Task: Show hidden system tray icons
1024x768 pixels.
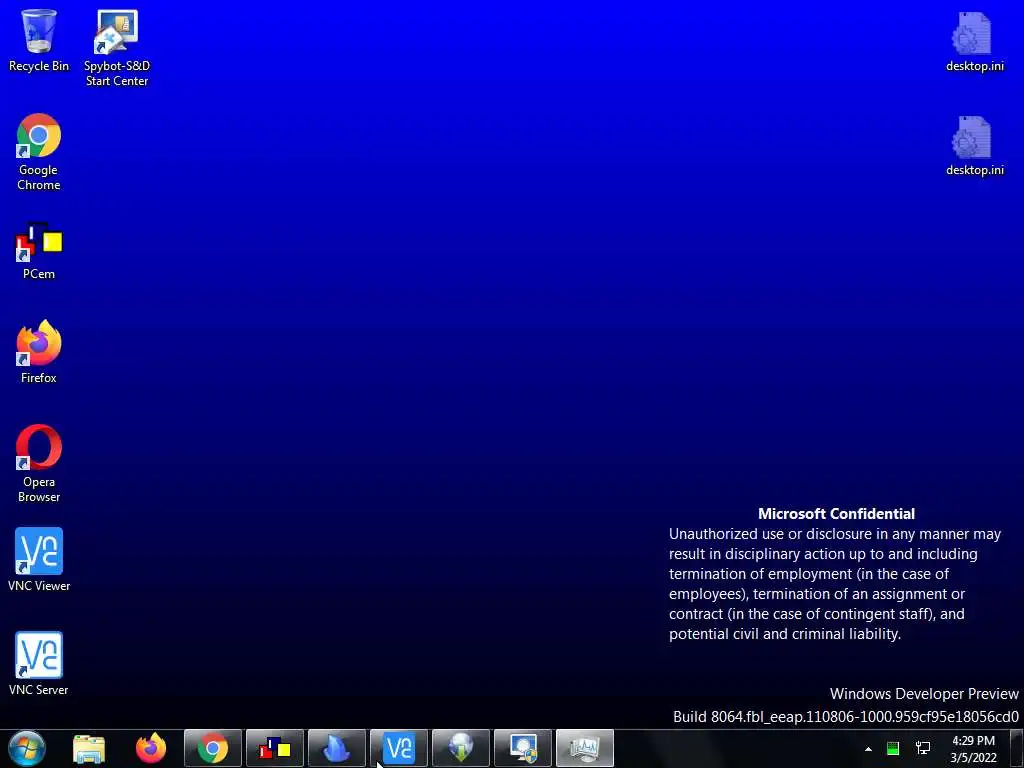Action: [x=868, y=749]
